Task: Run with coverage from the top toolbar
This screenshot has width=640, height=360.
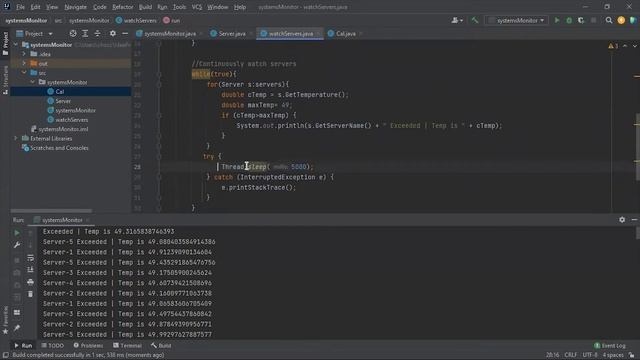Action: tap(581, 20)
